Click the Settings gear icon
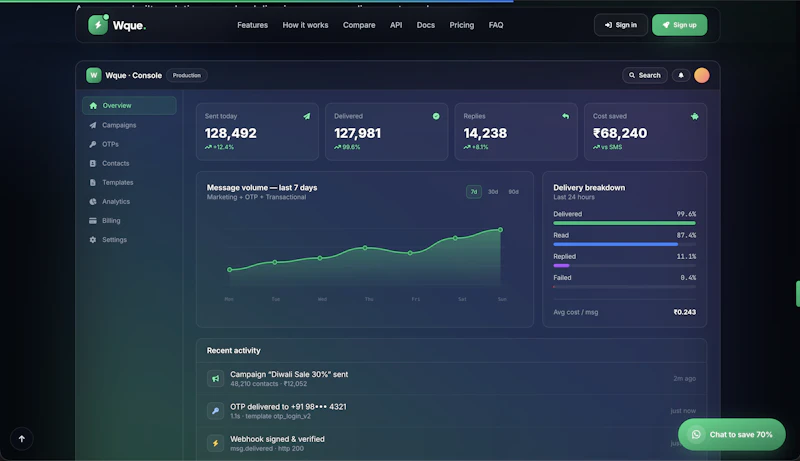The width and height of the screenshot is (800, 461). [93, 240]
